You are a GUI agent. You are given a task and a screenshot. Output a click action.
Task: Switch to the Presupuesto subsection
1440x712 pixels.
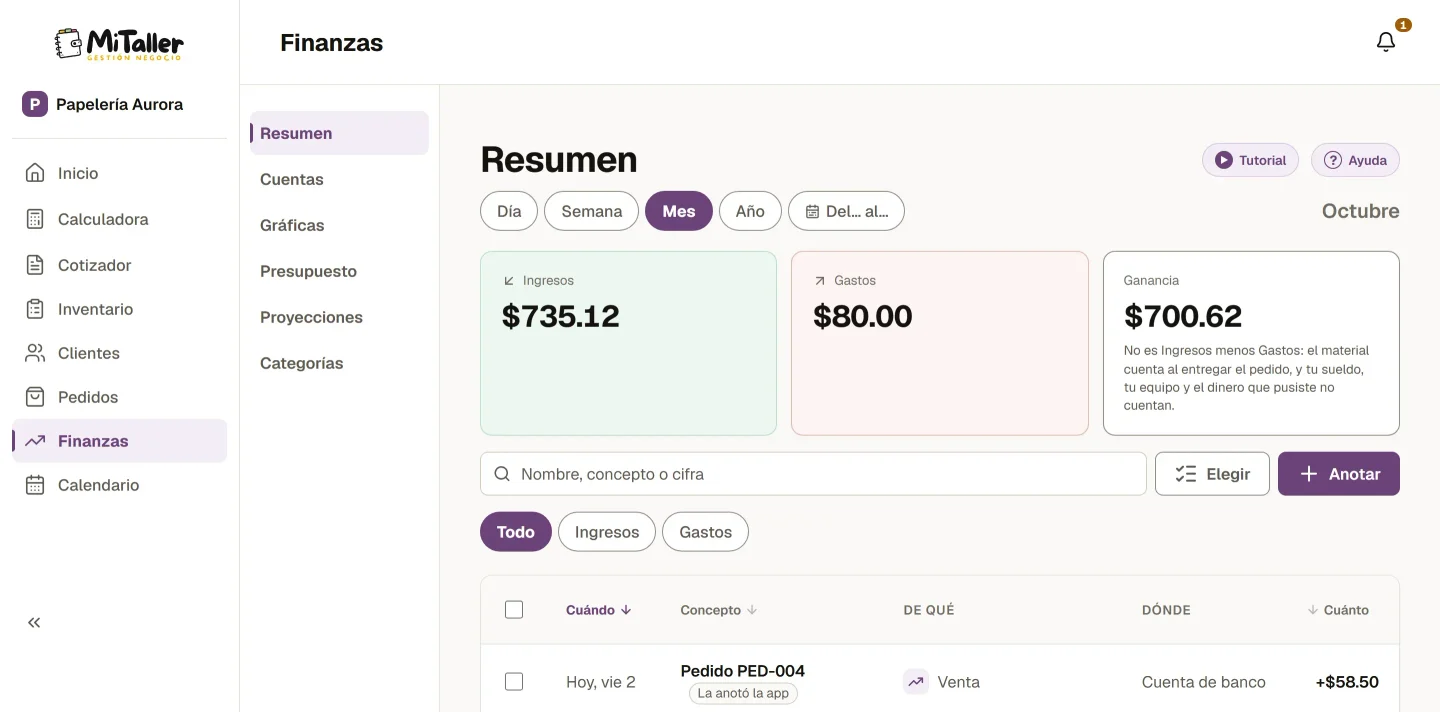339,271
